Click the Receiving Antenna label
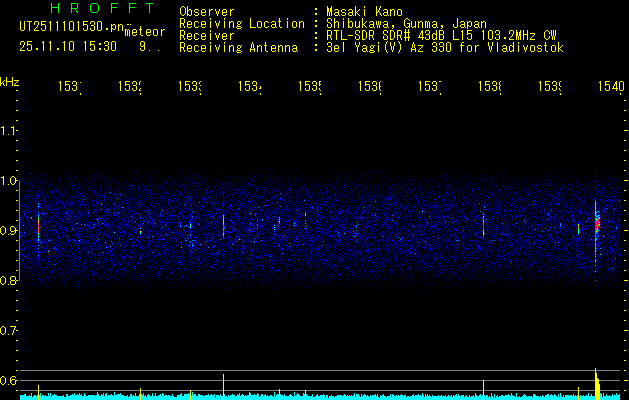Viewport: 629px width, 400px height. click(x=238, y=48)
